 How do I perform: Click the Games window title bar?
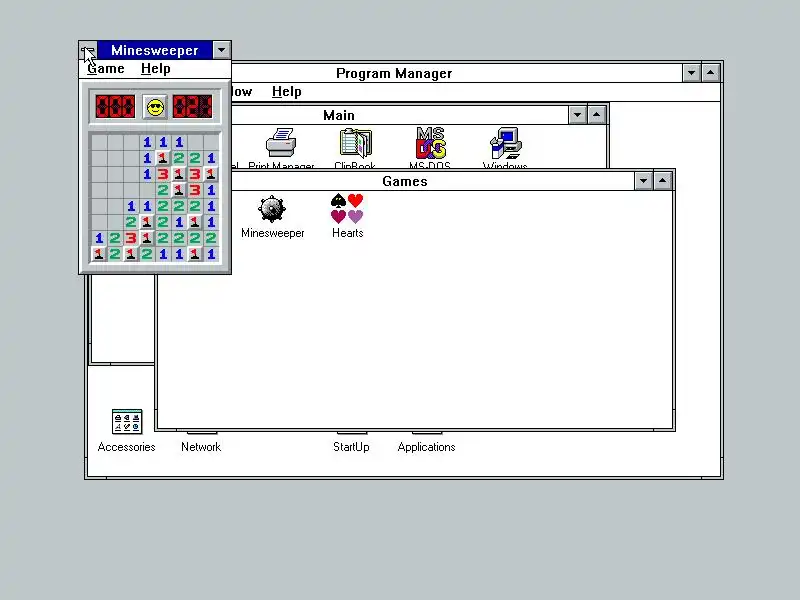click(404, 181)
